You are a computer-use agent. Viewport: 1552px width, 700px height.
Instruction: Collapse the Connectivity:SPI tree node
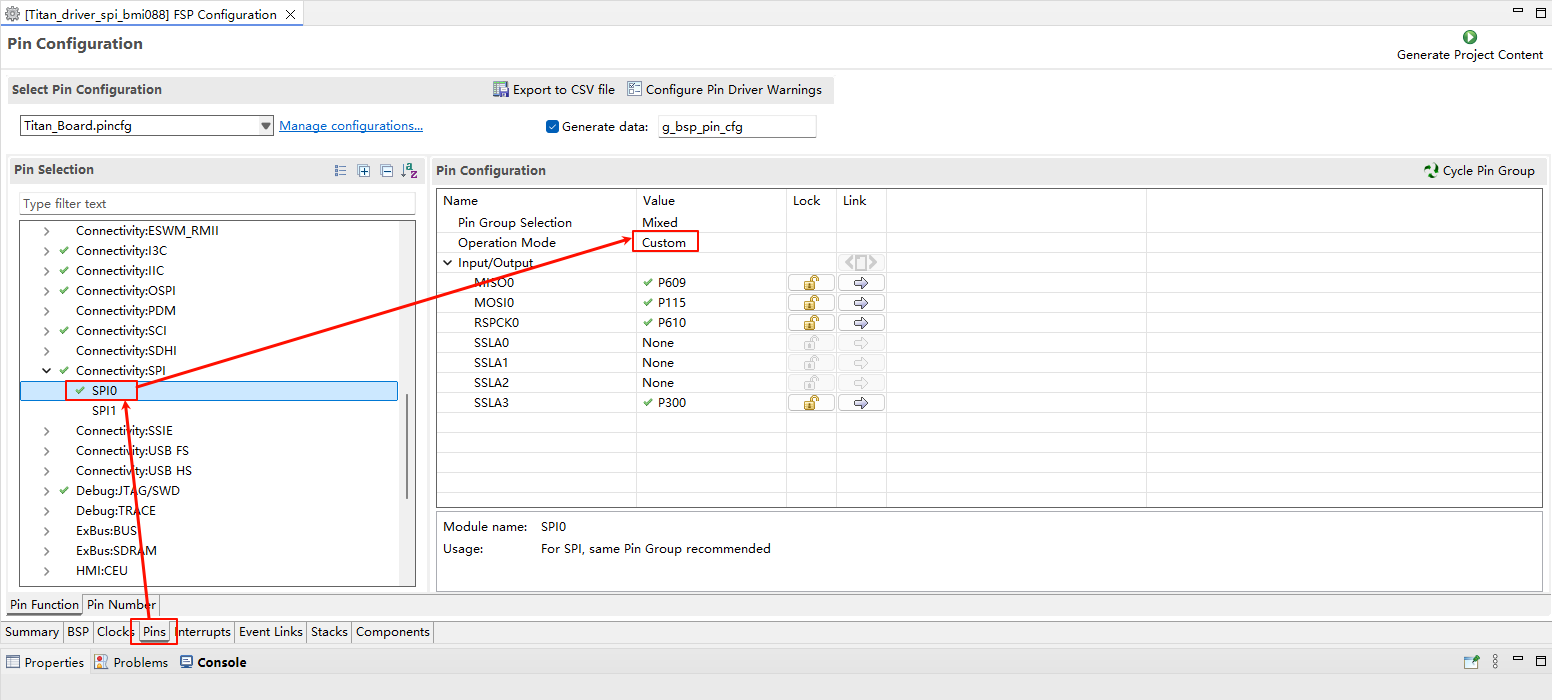coord(46,371)
